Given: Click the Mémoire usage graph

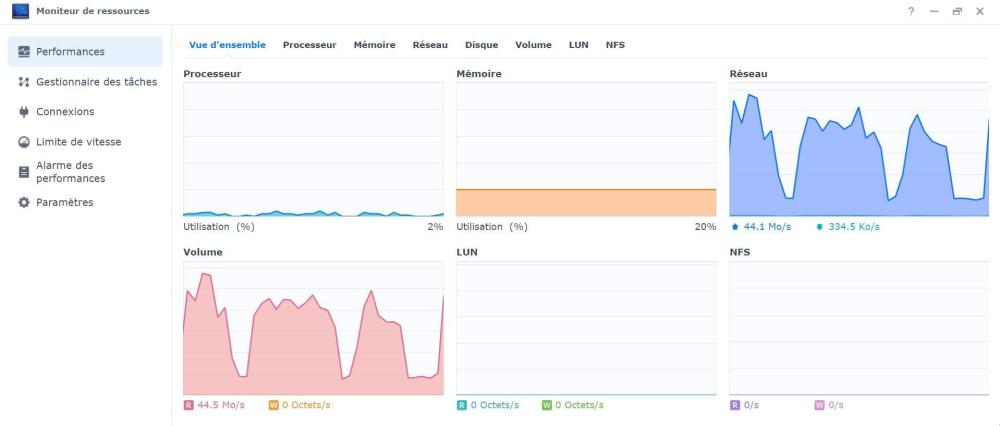Looking at the screenshot, I should coord(586,150).
